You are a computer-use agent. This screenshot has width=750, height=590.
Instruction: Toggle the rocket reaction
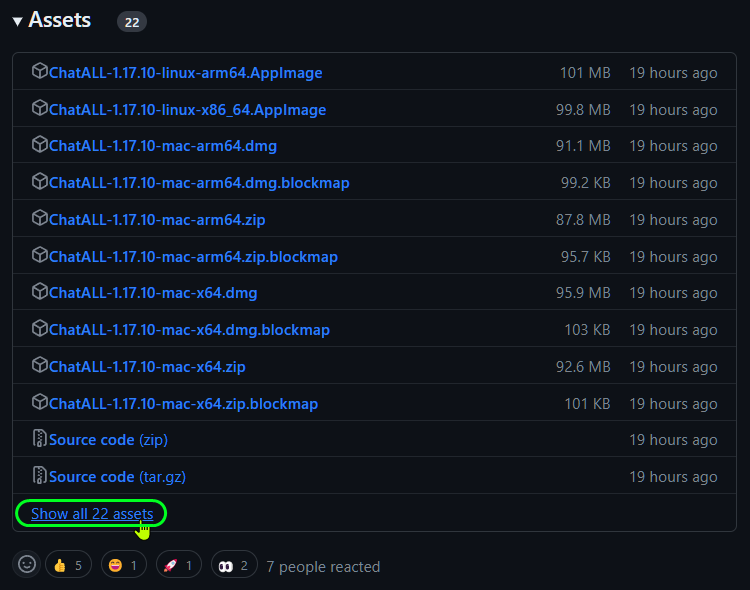pos(178,566)
